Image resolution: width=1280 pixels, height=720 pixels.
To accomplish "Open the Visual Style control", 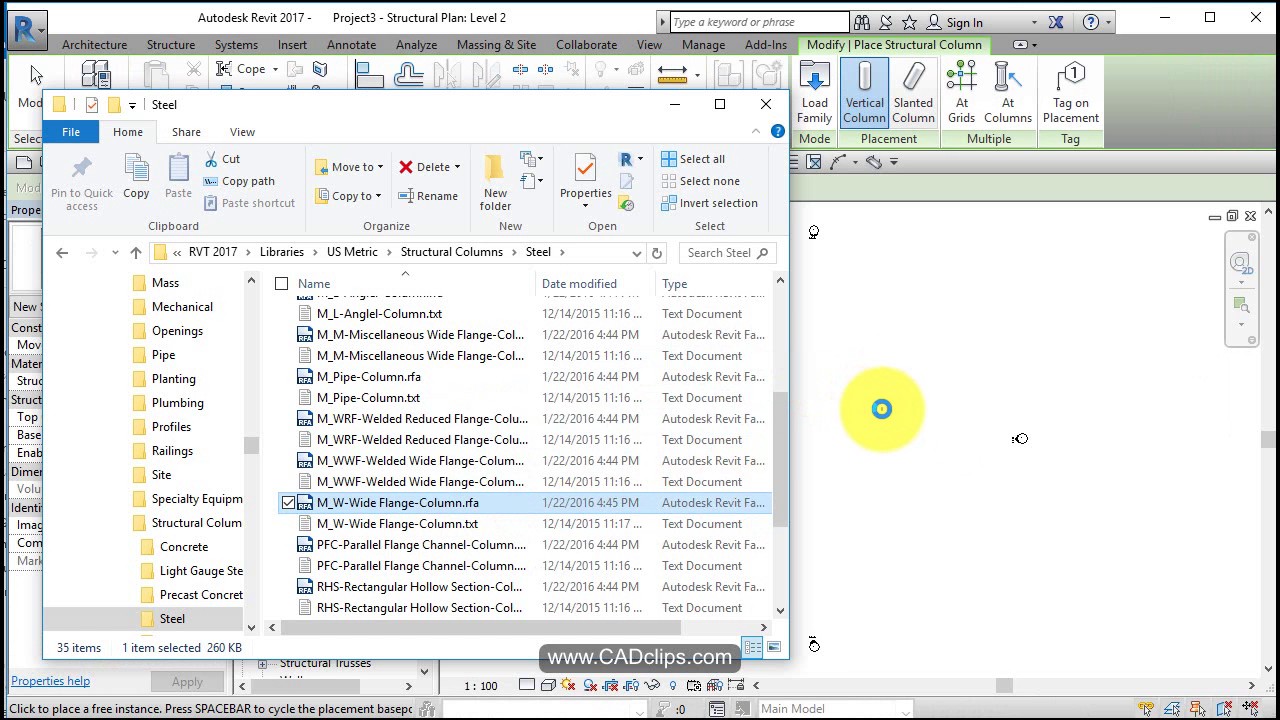I will pyautogui.click(x=548, y=686).
